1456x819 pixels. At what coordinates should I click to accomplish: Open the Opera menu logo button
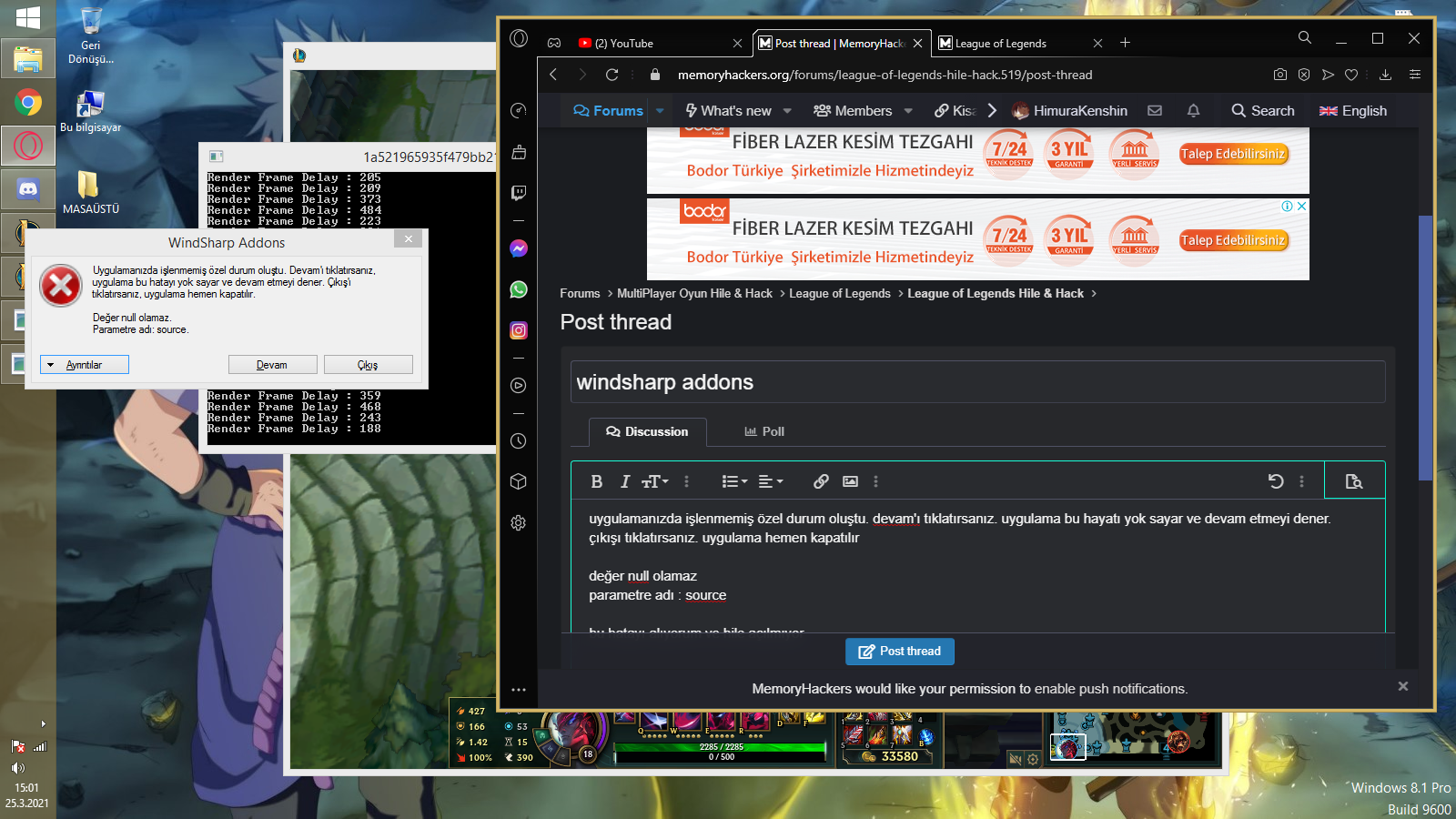click(x=519, y=38)
